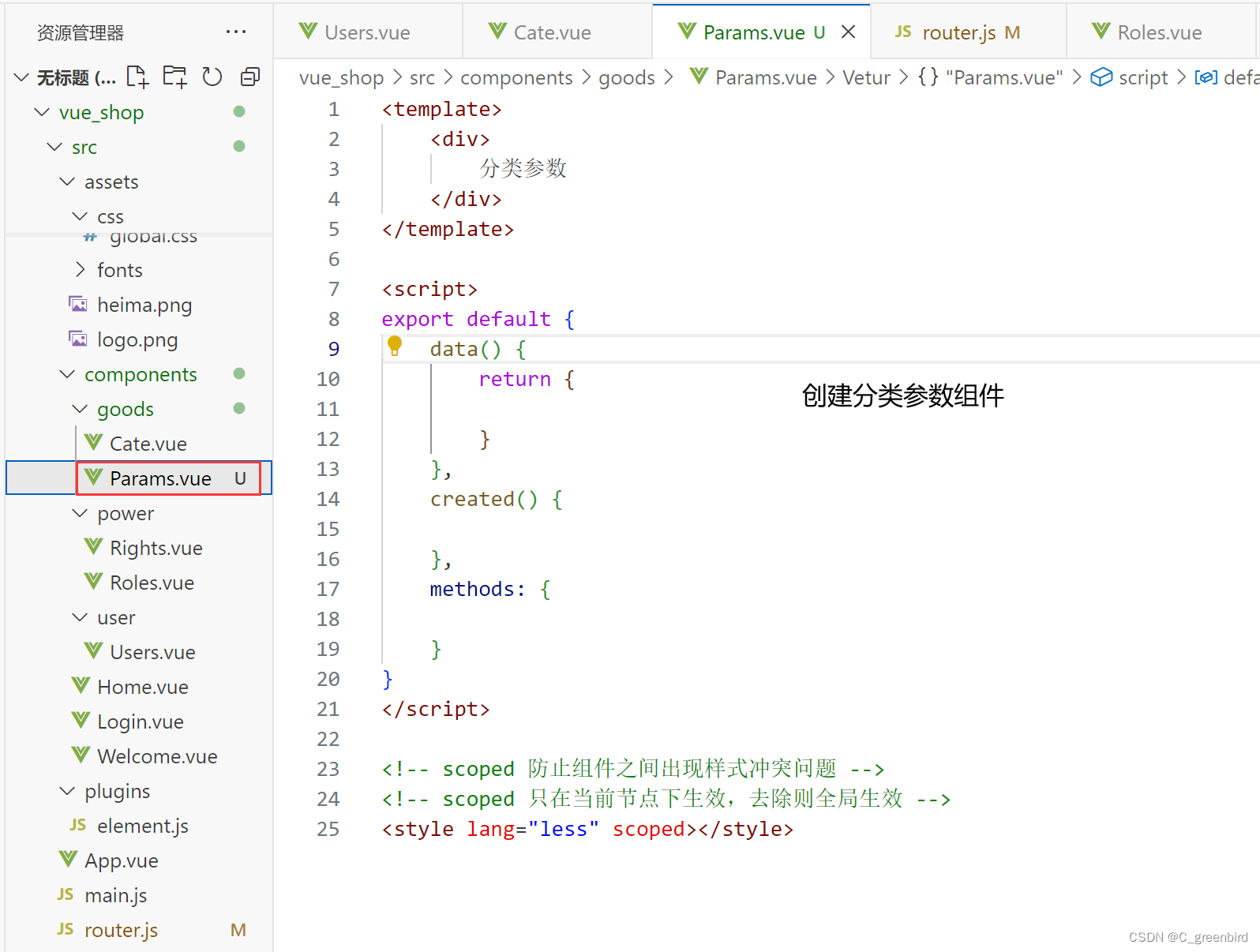Click line number 1 in the gutter
The width and height of the screenshot is (1260, 952).
click(x=334, y=109)
